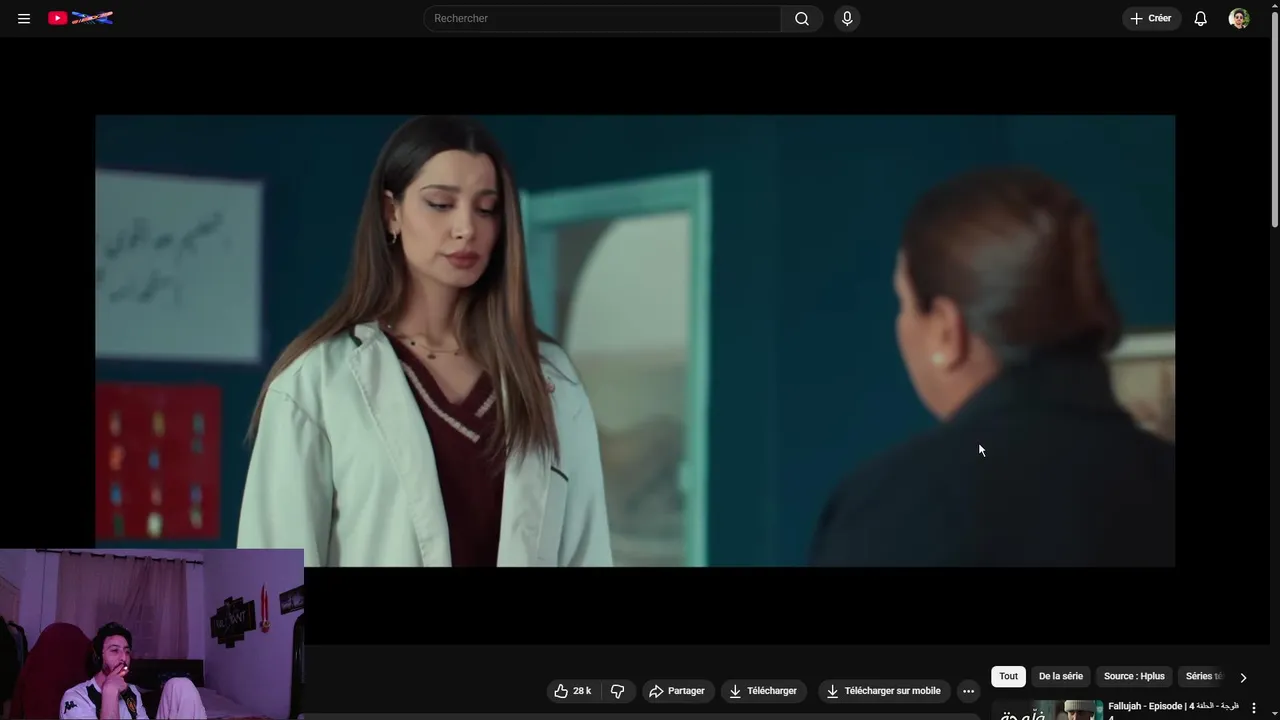This screenshot has width=1280, height=720.
Task: Go to YouTube home via logo
Action: (80, 18)
